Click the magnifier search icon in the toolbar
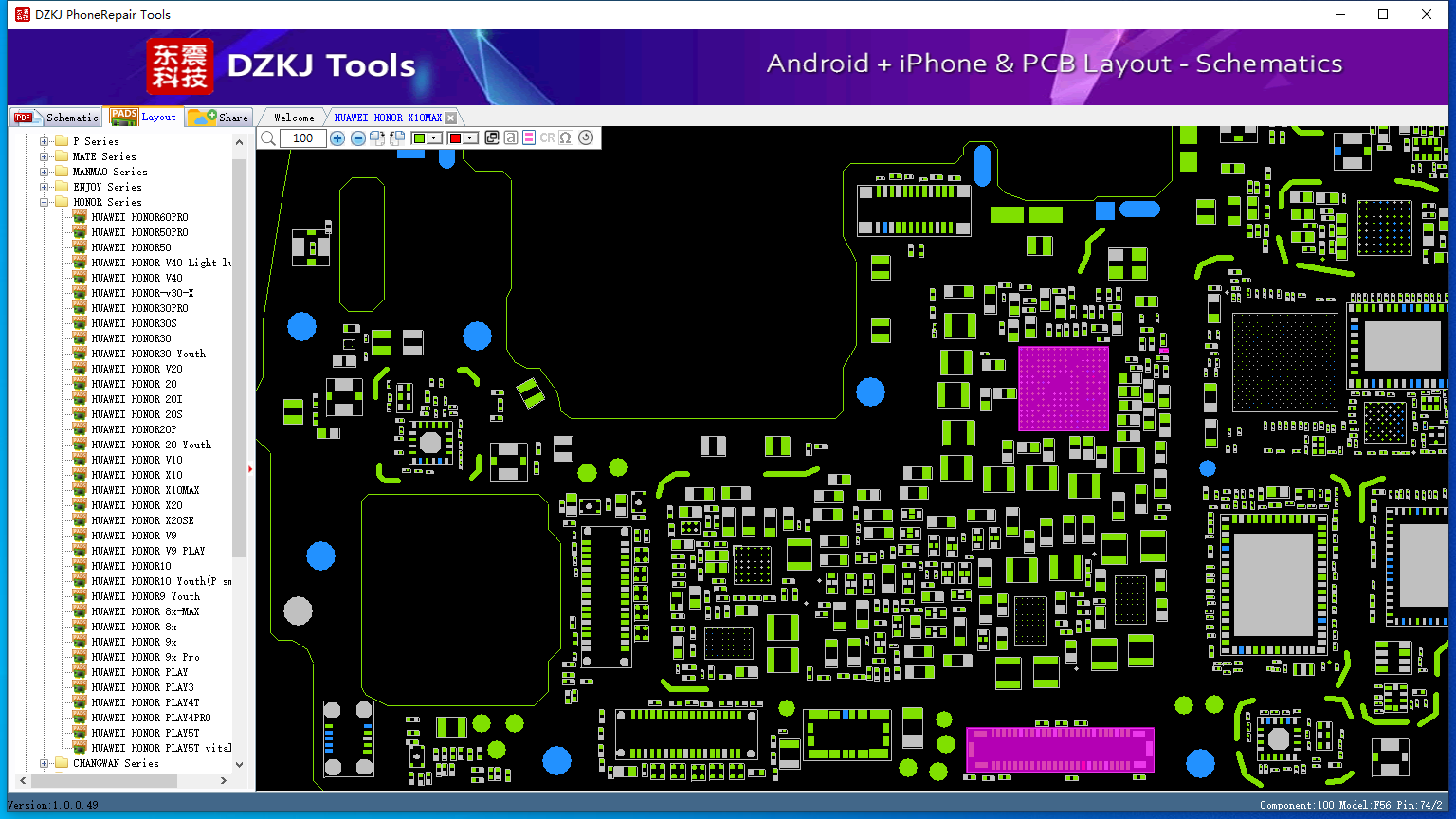The image size is (1456, 819). point(268,138)
